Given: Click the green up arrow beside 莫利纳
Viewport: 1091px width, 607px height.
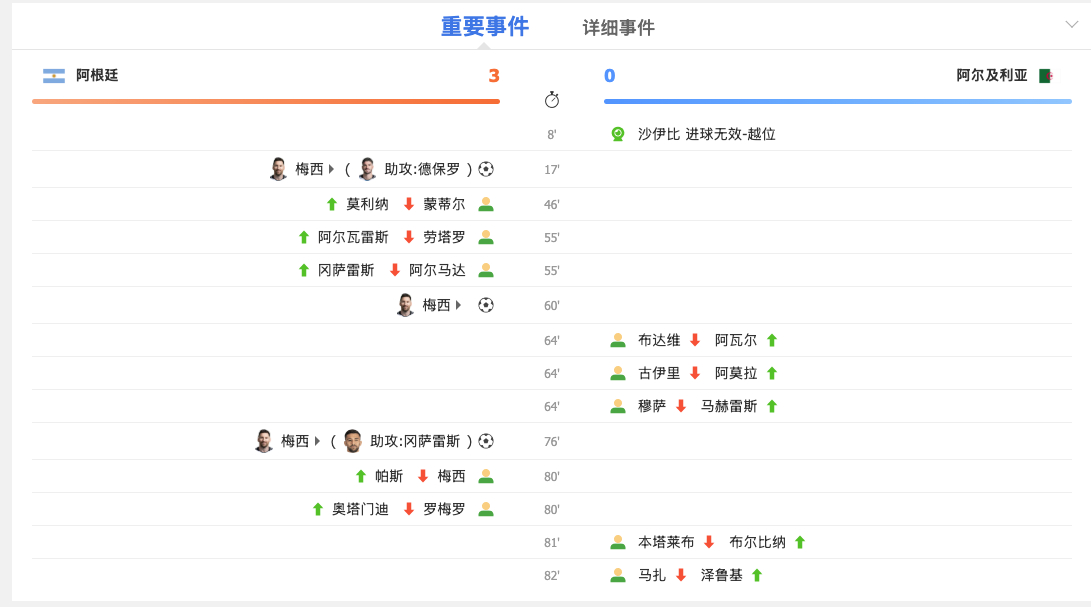Looking at the screenshot, I should coord(332,204).
